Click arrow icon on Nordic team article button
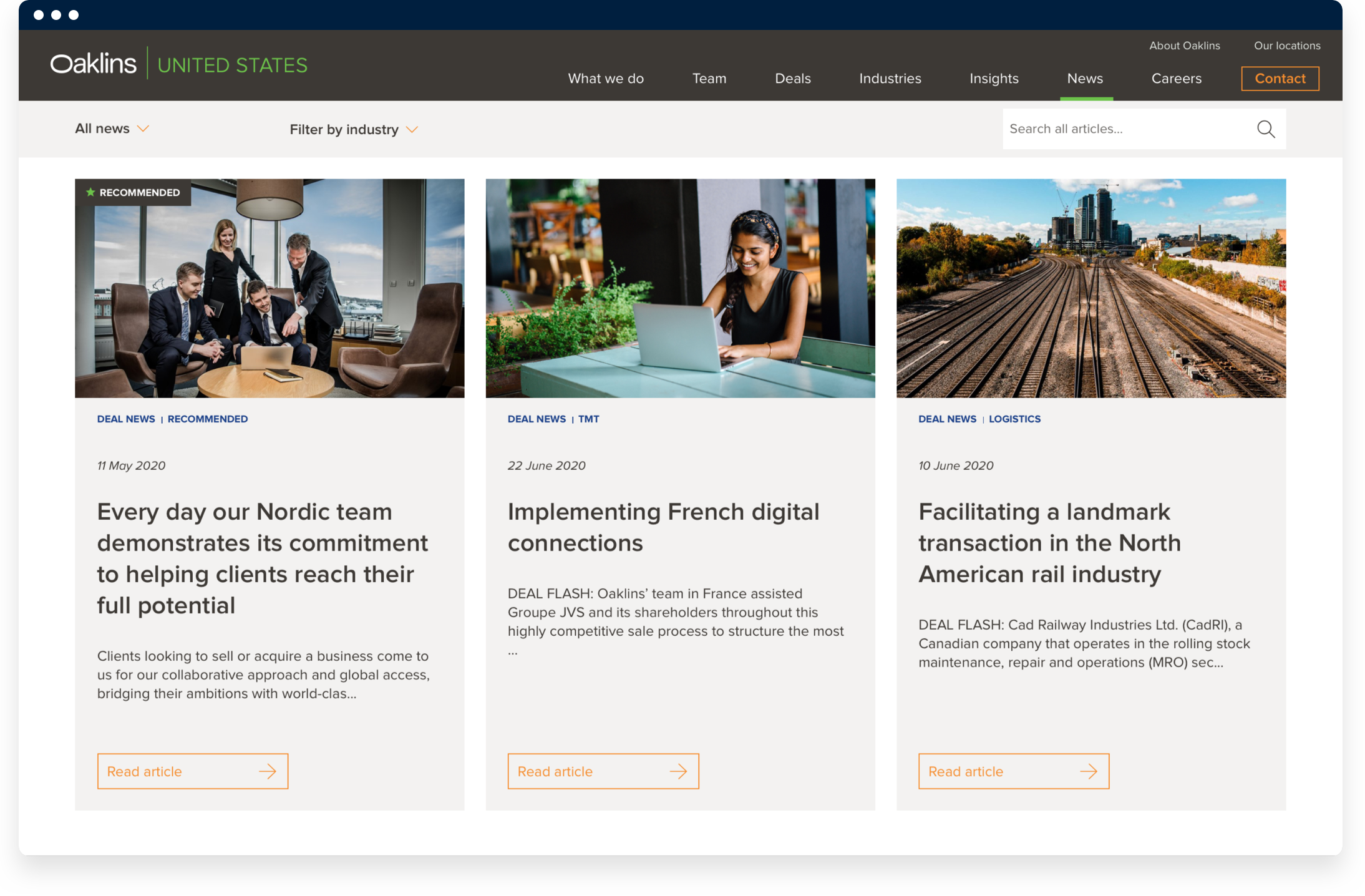Image resolution: width=1365 pixels, height=896 pixels. pos(268,771)
